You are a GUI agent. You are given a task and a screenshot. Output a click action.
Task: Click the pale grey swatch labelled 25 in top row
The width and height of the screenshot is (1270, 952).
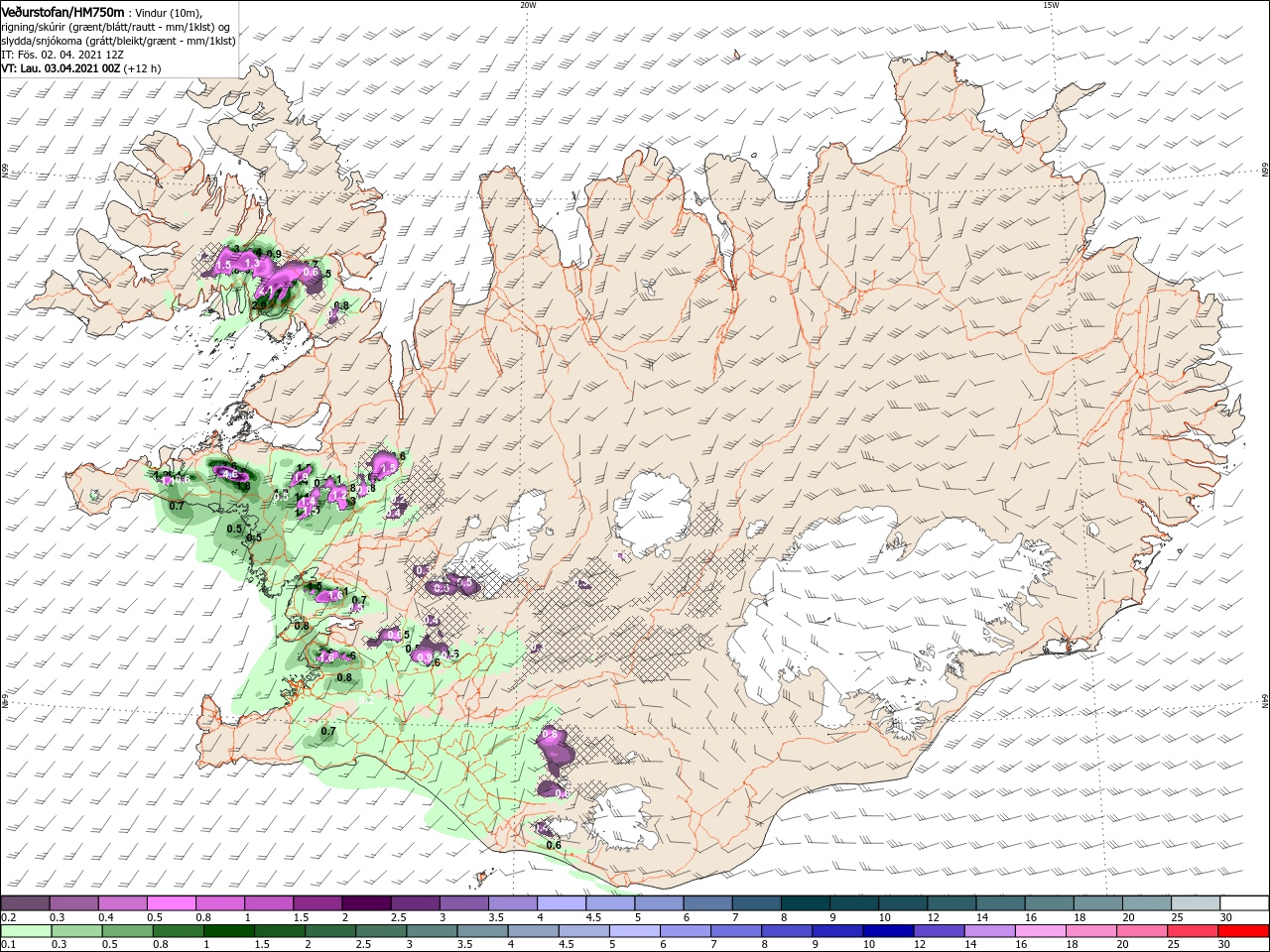point(1196,903)
